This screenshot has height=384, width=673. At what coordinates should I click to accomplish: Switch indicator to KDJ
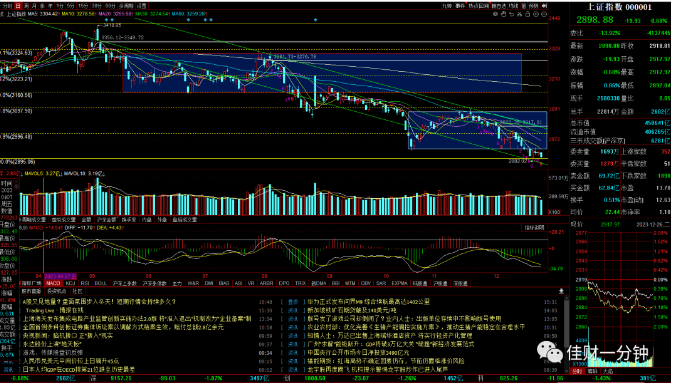[x=70, y=283]
